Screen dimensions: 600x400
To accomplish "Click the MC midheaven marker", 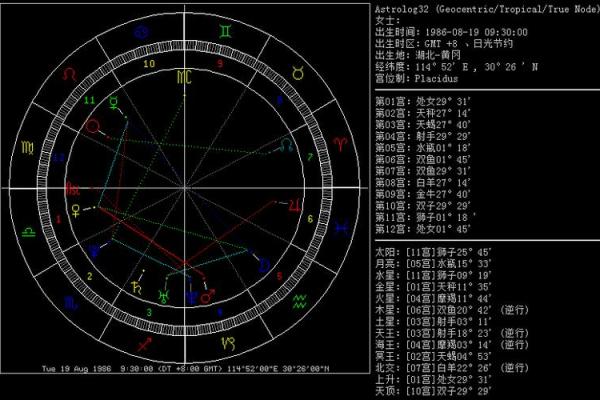I will (x=184, y=76).
